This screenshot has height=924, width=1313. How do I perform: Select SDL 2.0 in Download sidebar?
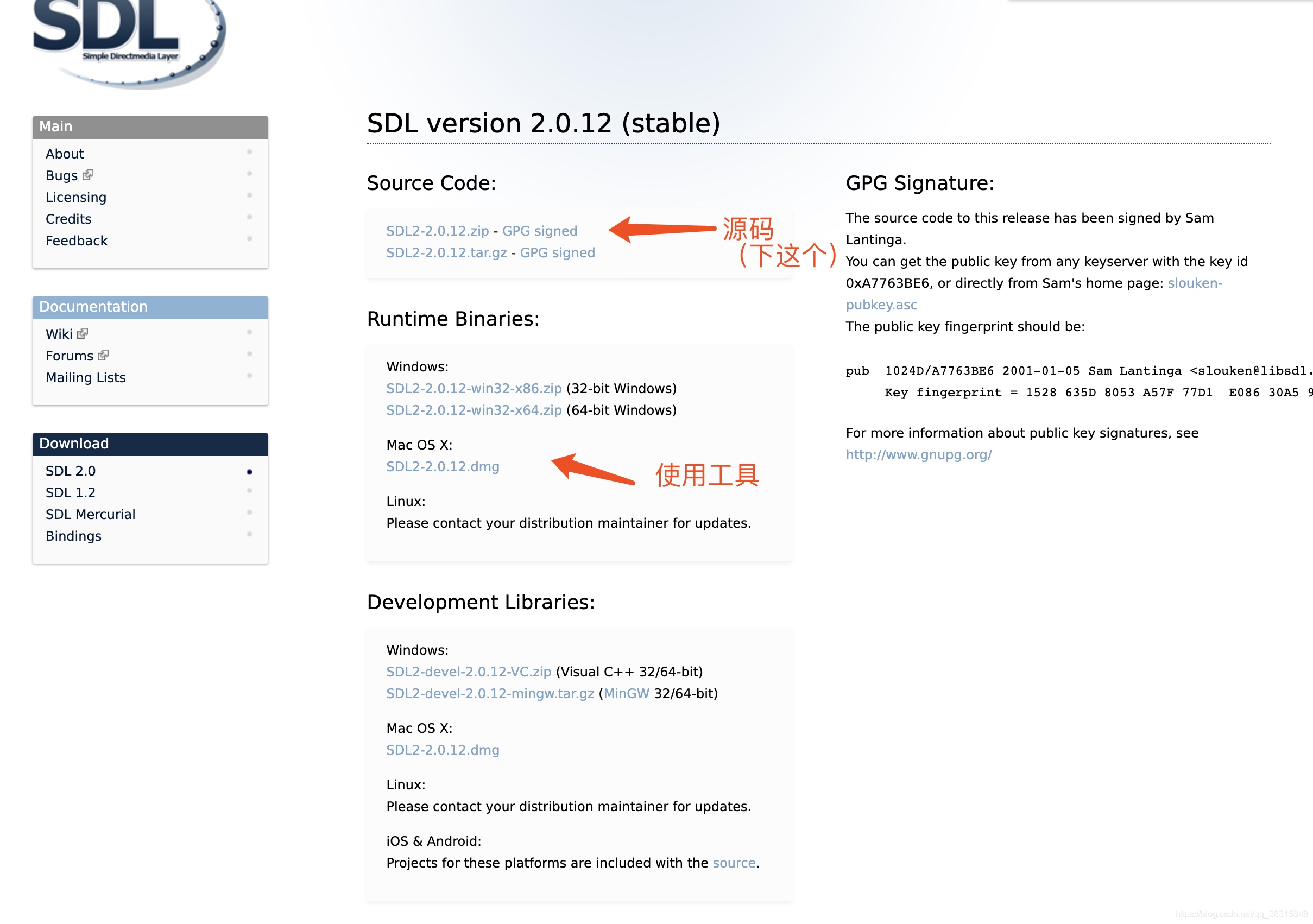tap(69, 470)
